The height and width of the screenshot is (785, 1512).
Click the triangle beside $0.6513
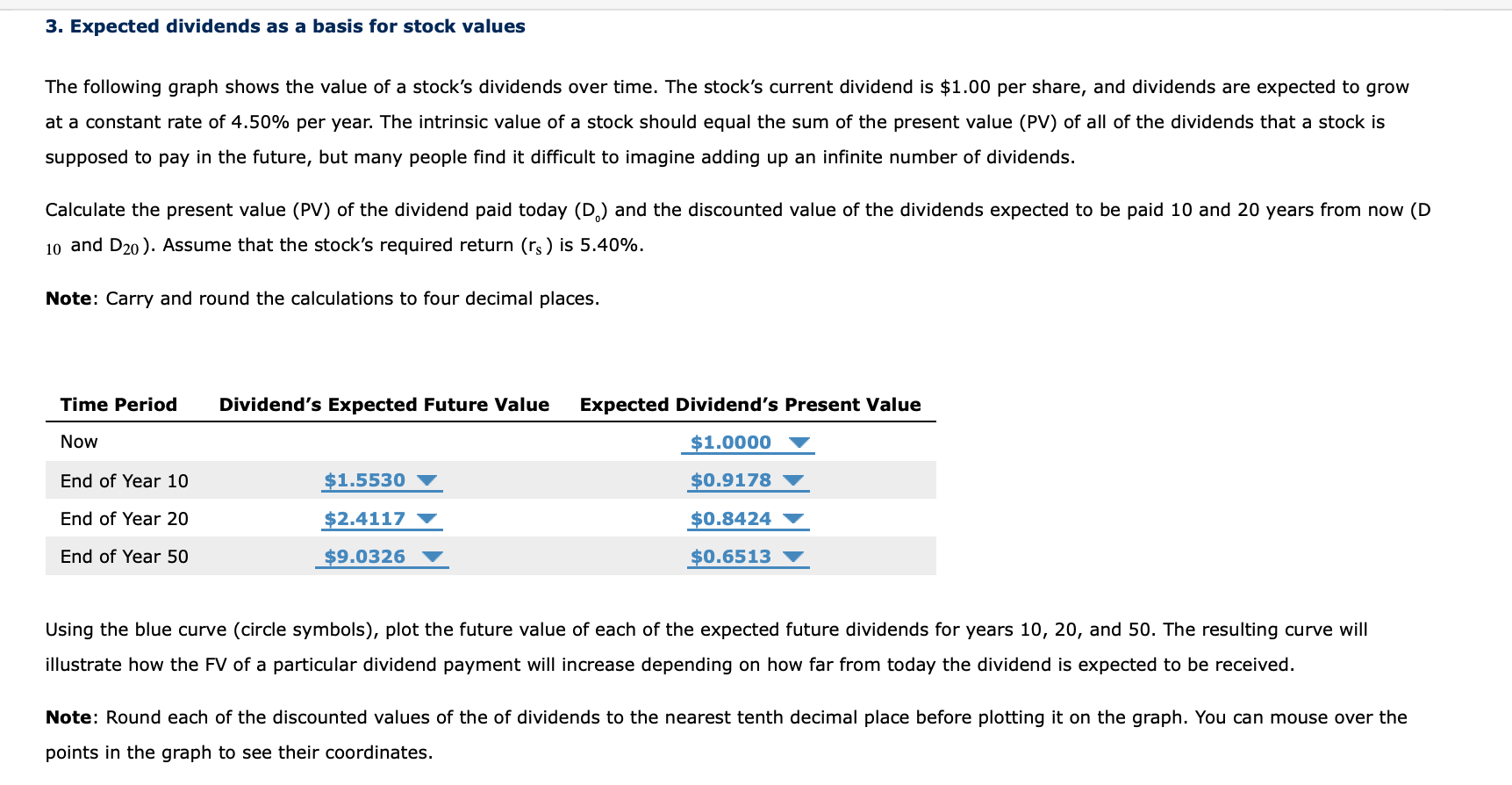[x=794, y=556]
